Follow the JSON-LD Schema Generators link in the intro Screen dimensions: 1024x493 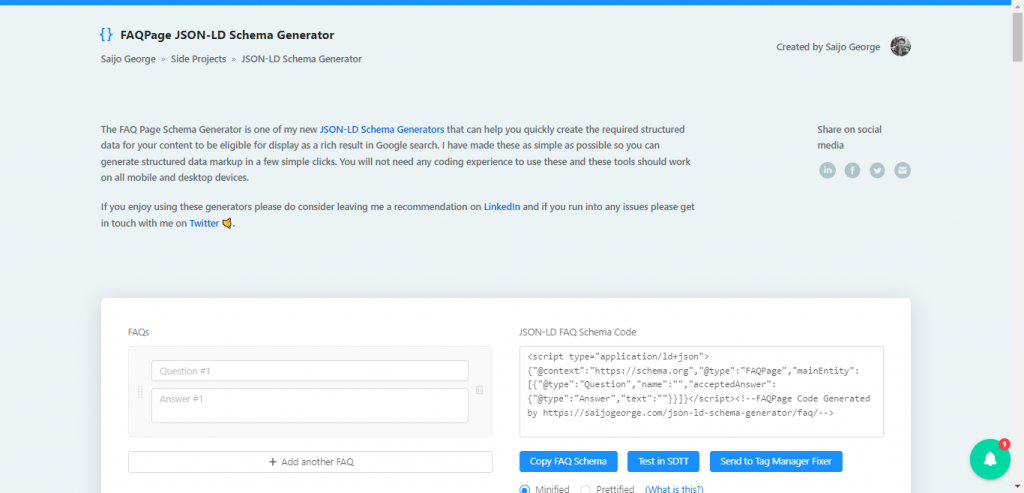click(x=382, y=129)
